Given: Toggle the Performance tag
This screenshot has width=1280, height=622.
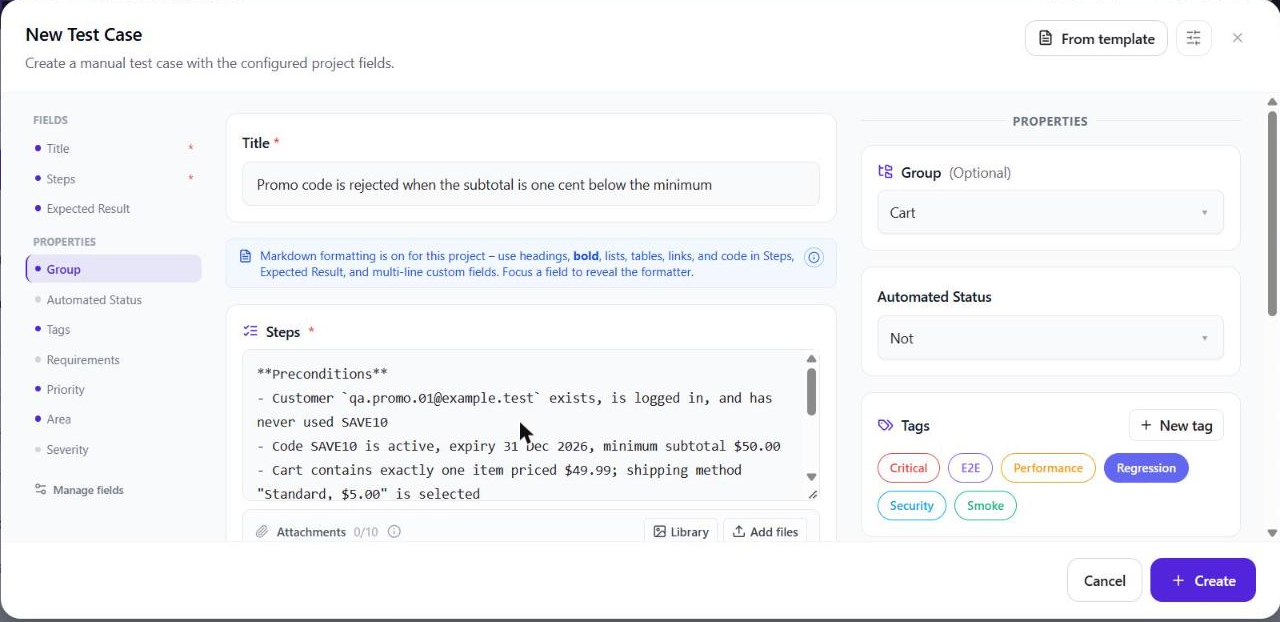Looking at the screenshot, I should [x=1048, y=468].
